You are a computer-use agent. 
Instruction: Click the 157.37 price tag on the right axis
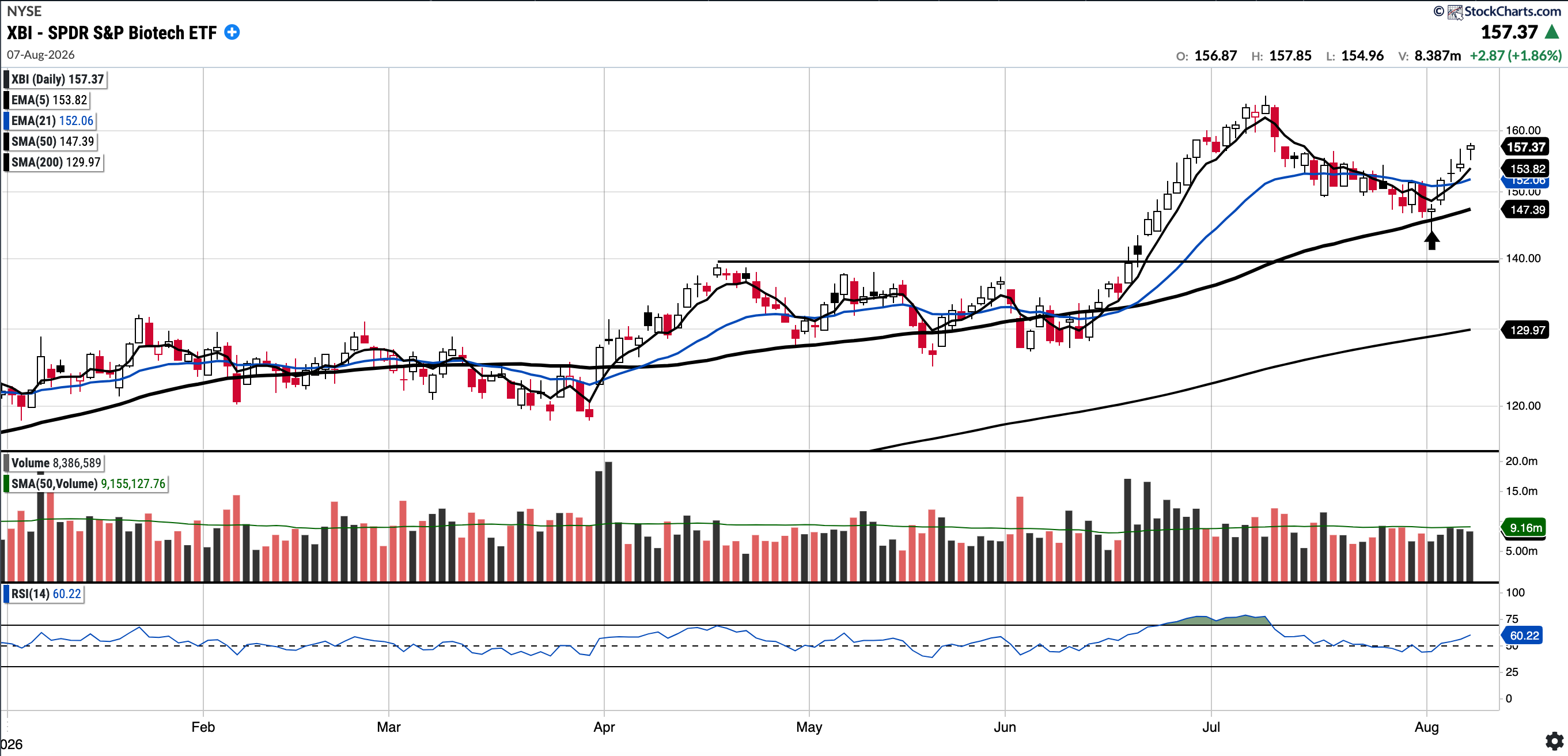(x=1525, y=147)
